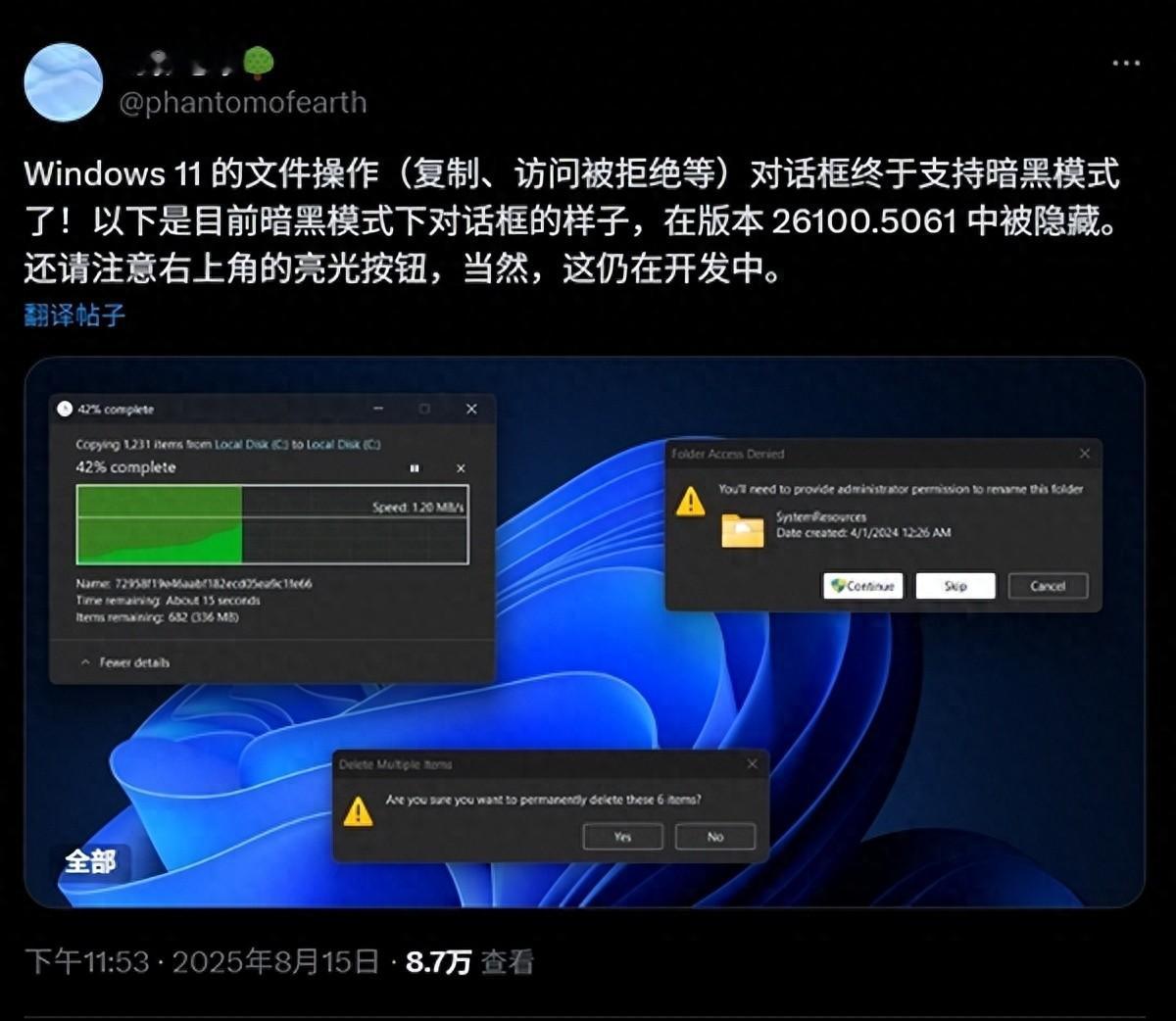Collapse details via Fewer details chevron

click(x=87, y=663)
